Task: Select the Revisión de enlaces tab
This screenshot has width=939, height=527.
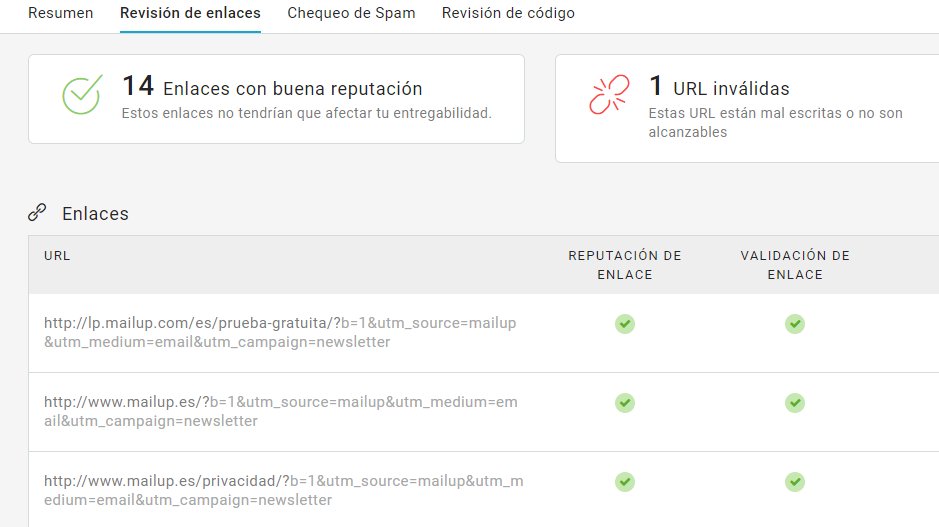Action: 190,13
